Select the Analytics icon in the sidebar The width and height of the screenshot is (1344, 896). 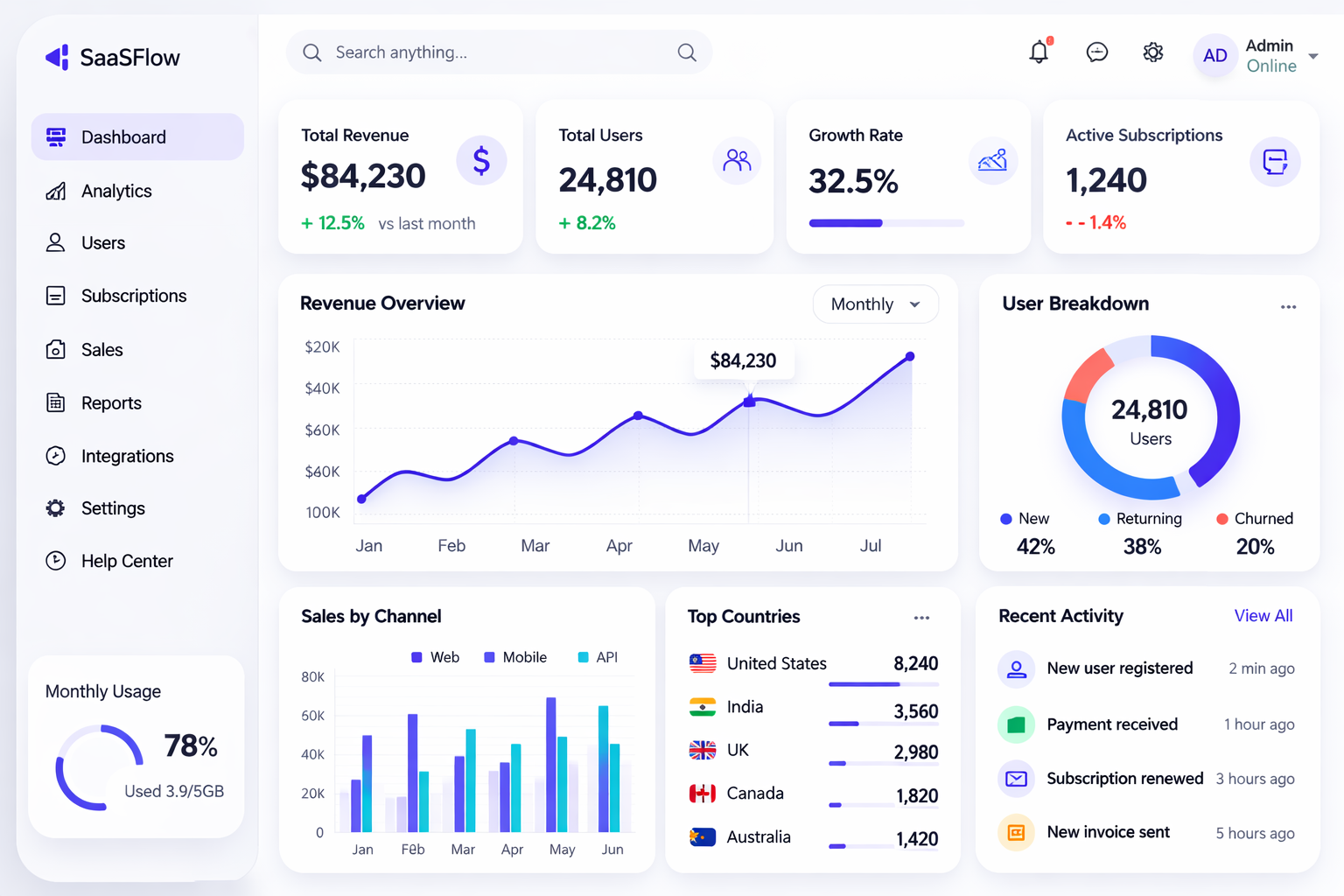click(x=55, y=191)
